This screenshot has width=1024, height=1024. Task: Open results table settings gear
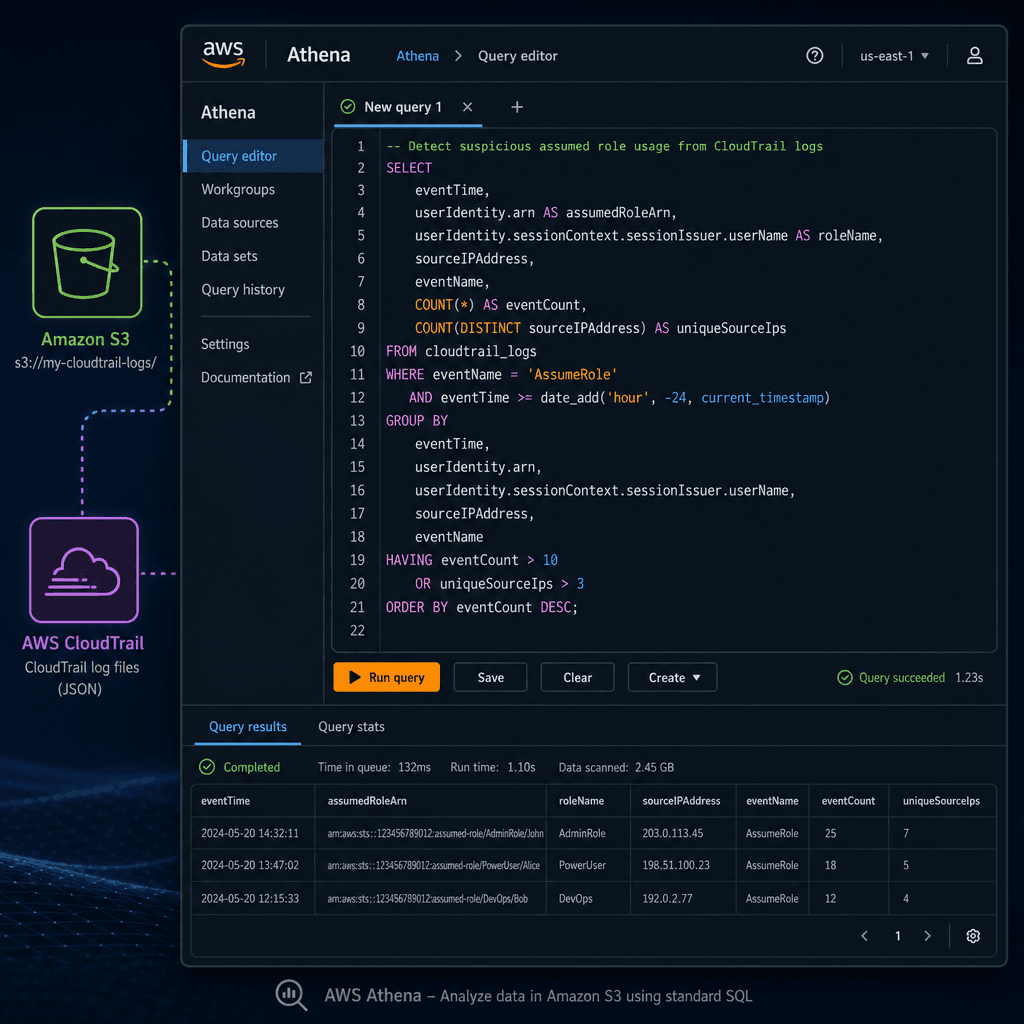tap(972, 936)
